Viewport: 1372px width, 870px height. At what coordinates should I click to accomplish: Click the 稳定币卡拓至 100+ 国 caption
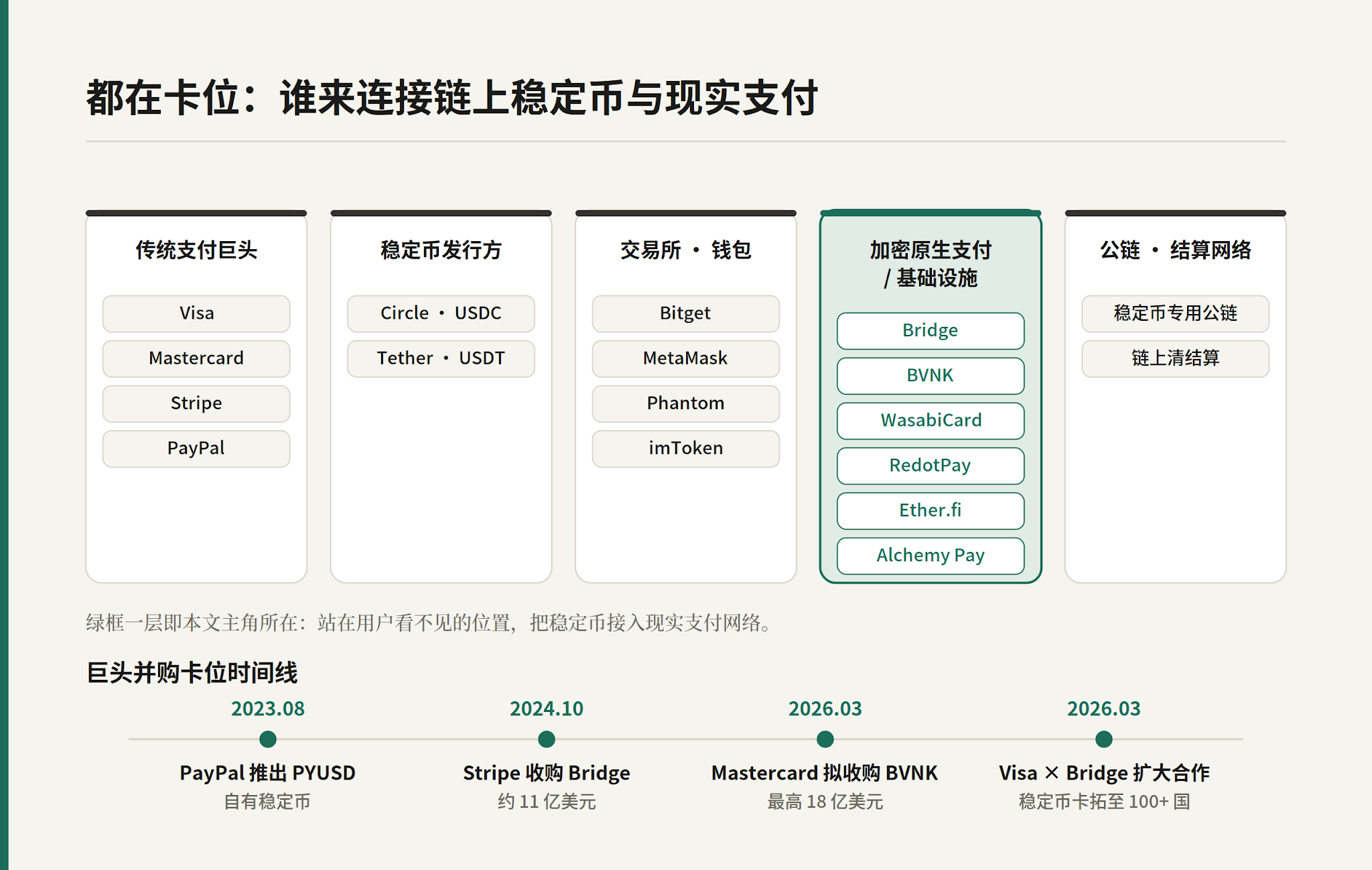1104,802
